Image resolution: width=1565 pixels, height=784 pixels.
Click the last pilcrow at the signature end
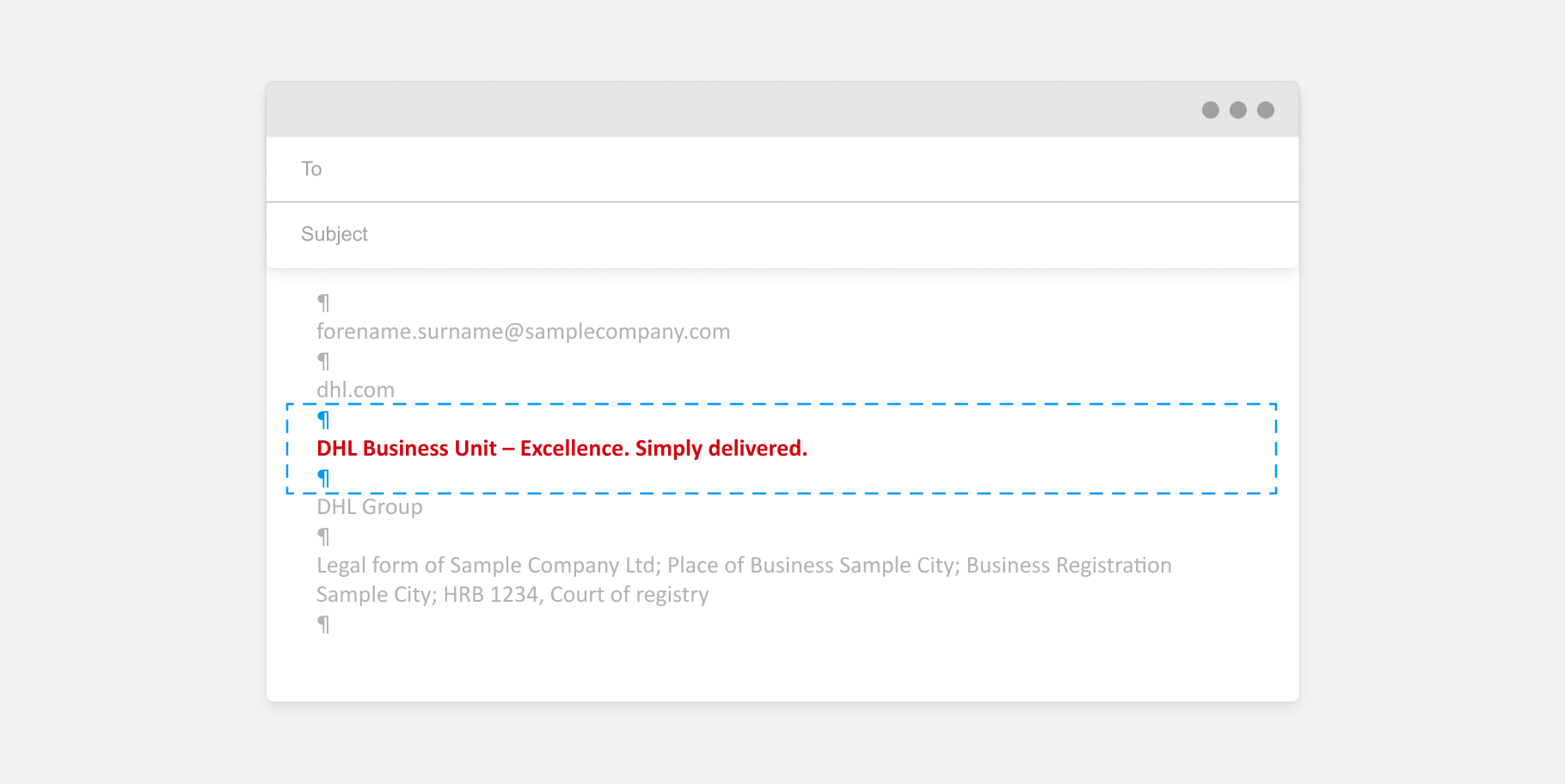click(x=323, y=624)
